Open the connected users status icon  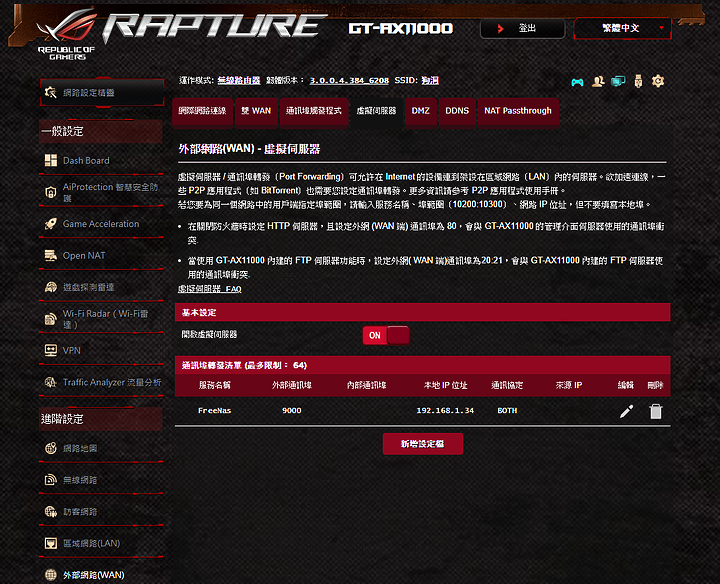(598, 82)
